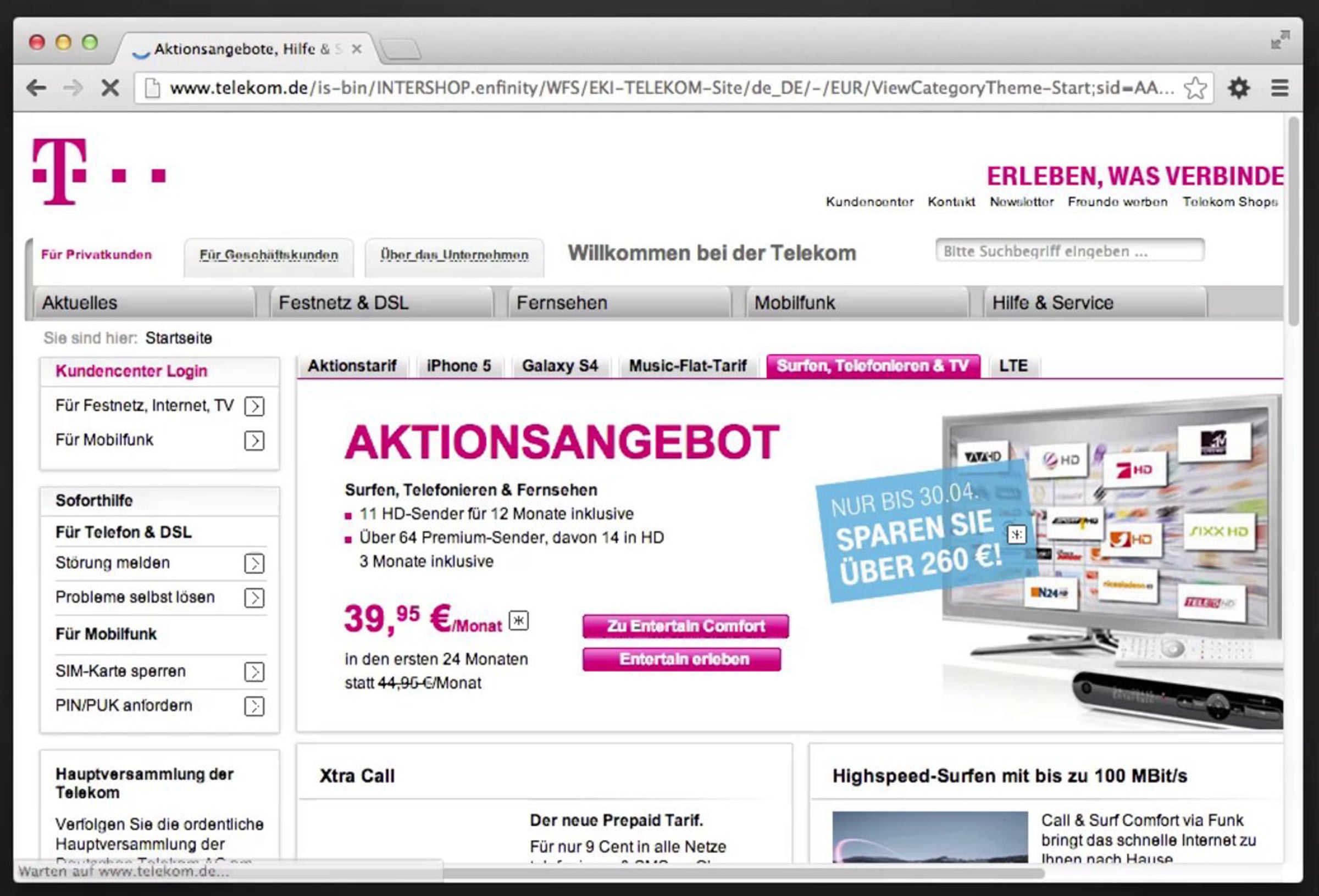Open the Chrome hamburger menu
The height and width of the screenshot is (896, 1319).
pyautogui.click(x=1280, y=88)
